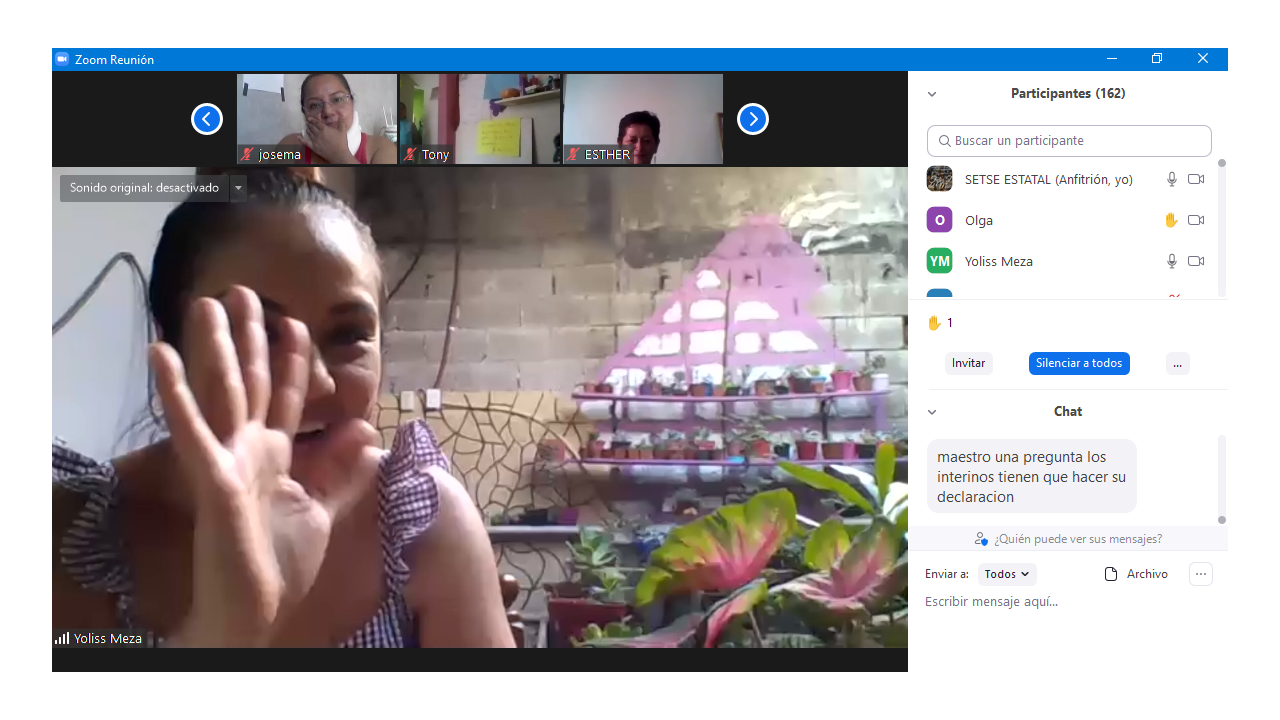This screenshot has height=720, width=1280.
Task: Click the Escribir mensaje aquí field
Action: coord(1068,601)
